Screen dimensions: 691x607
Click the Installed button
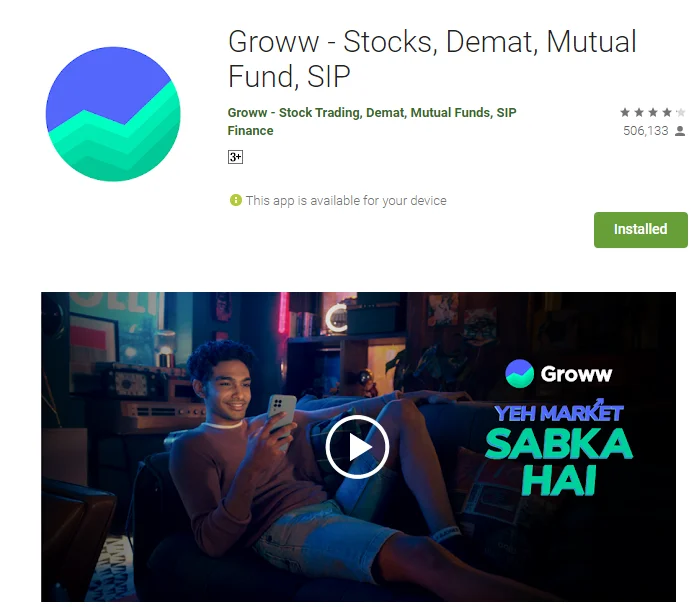coord(640,230)
